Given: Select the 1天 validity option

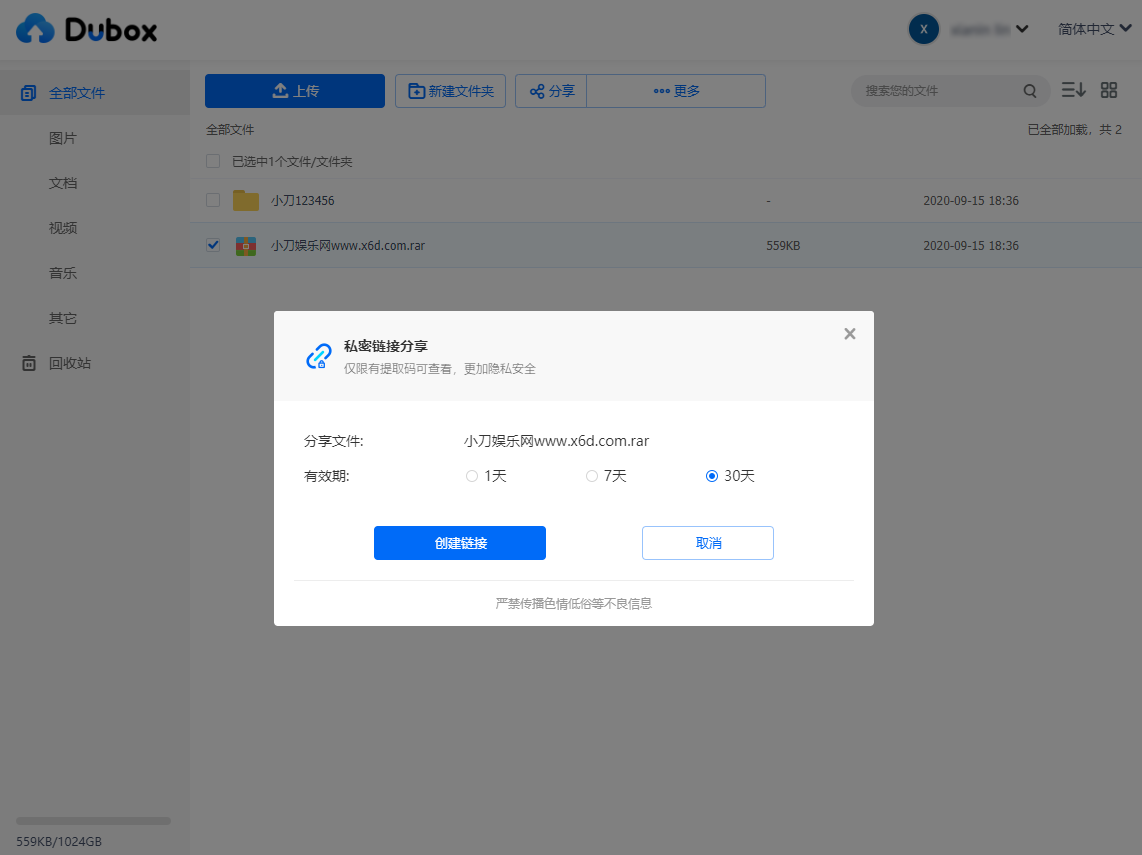Looking at the screenshot, I should click(472, 476).
